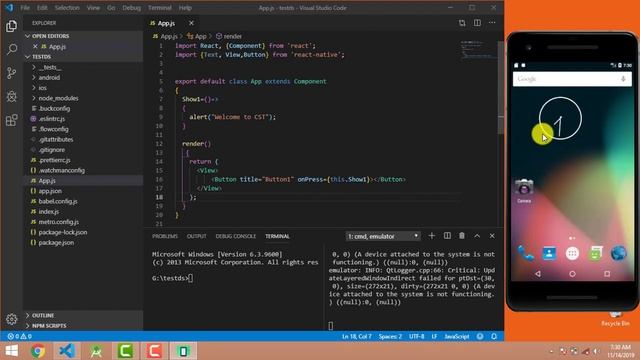Viewport: 640px width, 360px height.
Task: Switch to the DEBUG CONSOLE tab
Action: click(236, 236)
